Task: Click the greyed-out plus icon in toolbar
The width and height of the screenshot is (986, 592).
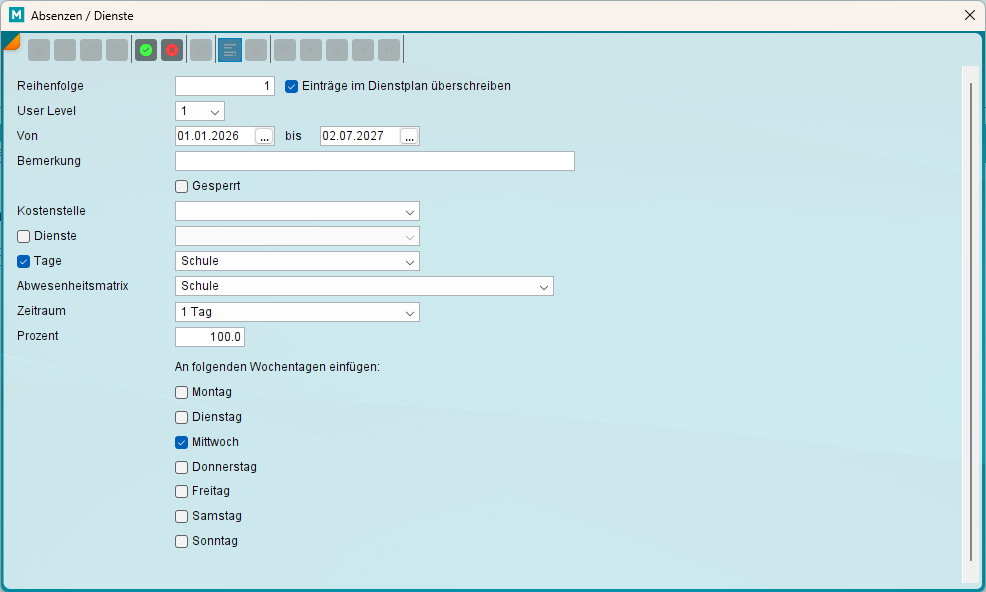Action: 39,50
